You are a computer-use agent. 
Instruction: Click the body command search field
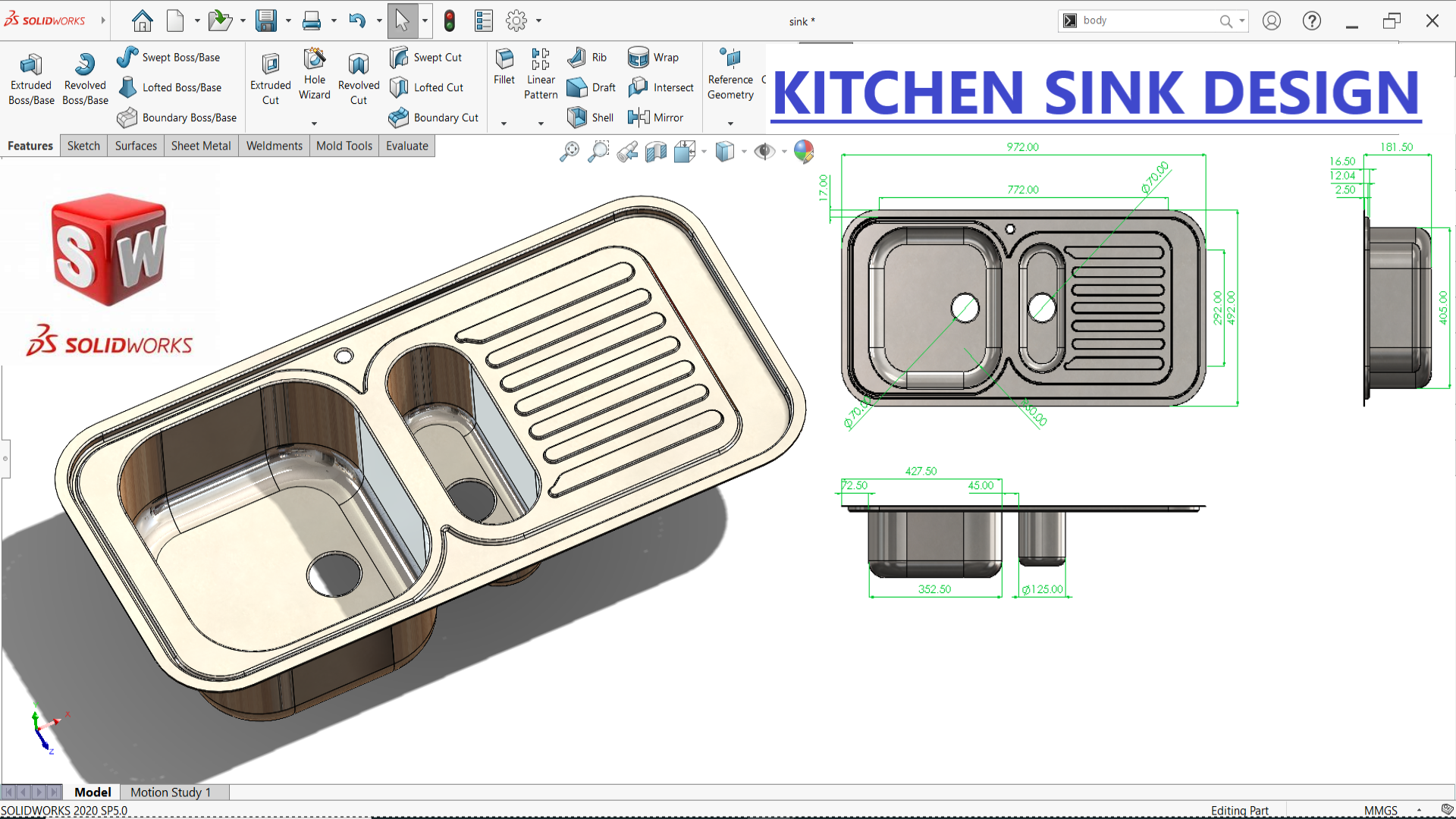click(x=1145, y=20)
